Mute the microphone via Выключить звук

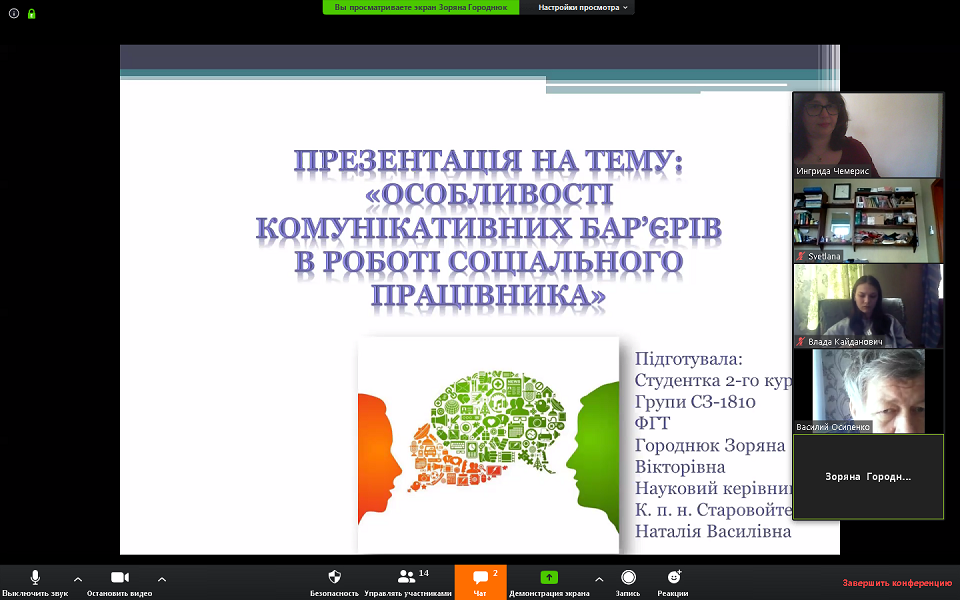click(x=35, y=583)
